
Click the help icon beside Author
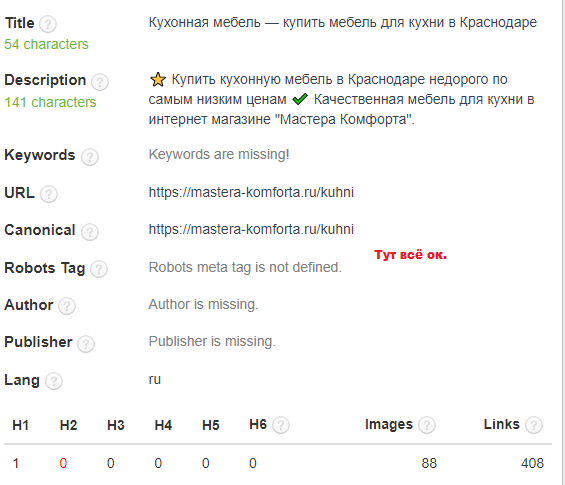click(67, 306)
